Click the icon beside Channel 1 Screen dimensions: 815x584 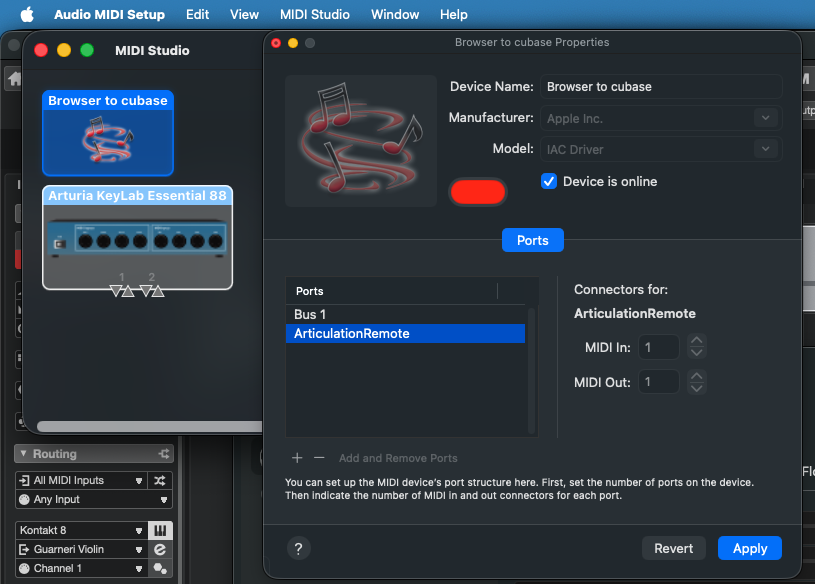click(160, 568)
